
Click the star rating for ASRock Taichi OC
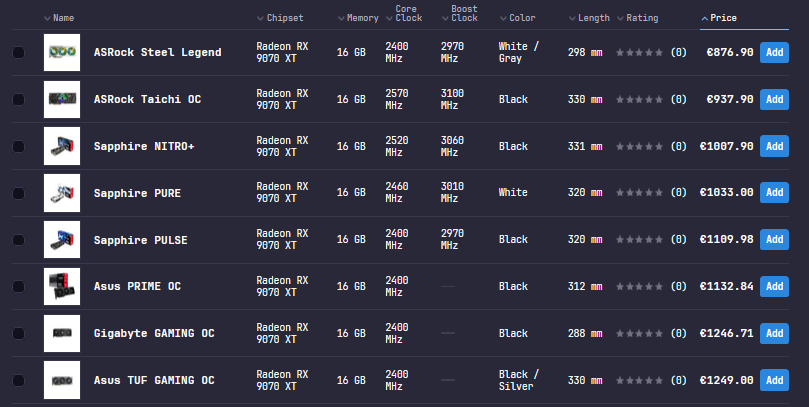coord(639,99)
